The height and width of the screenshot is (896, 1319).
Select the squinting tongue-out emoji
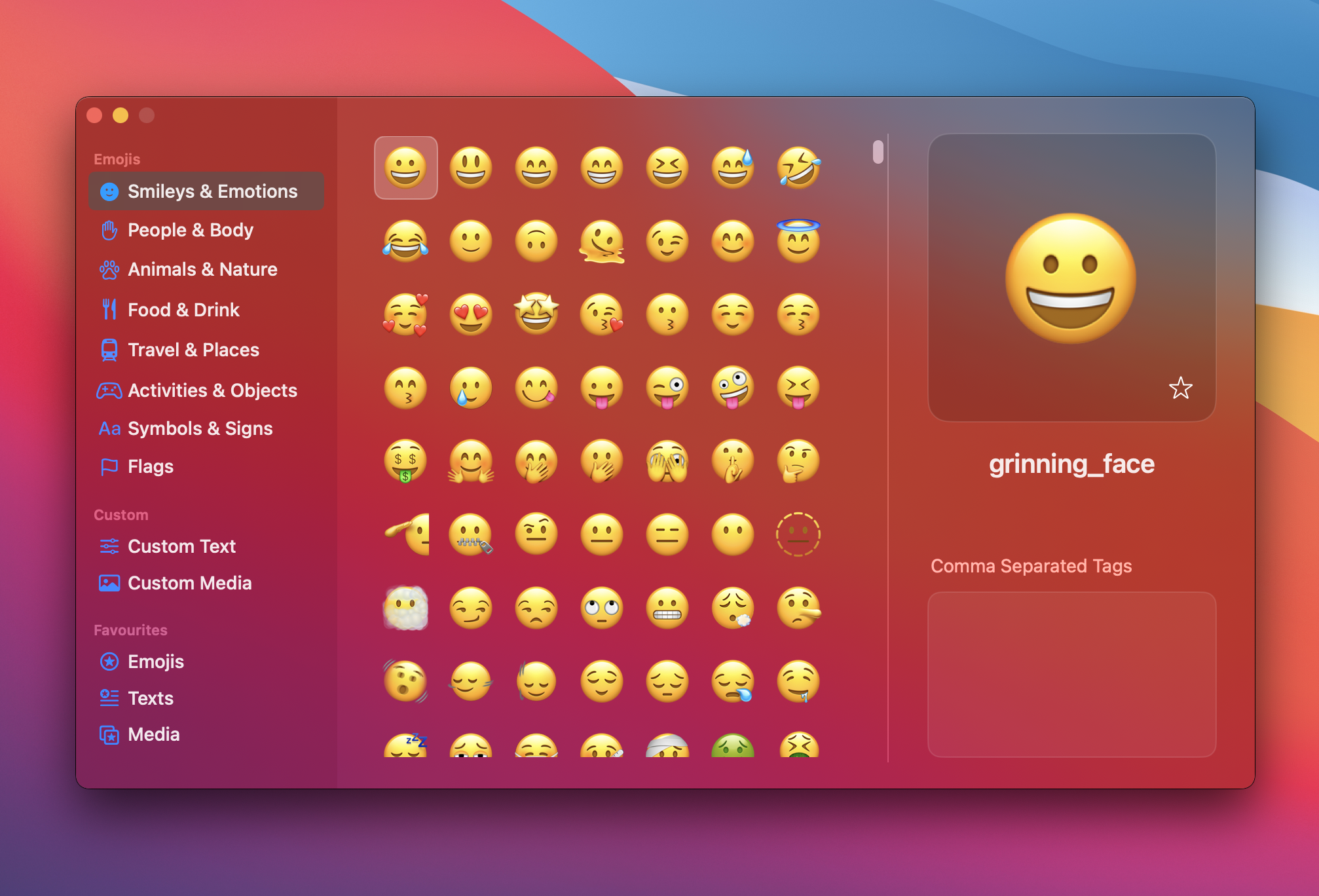click(x=798, y=388)
